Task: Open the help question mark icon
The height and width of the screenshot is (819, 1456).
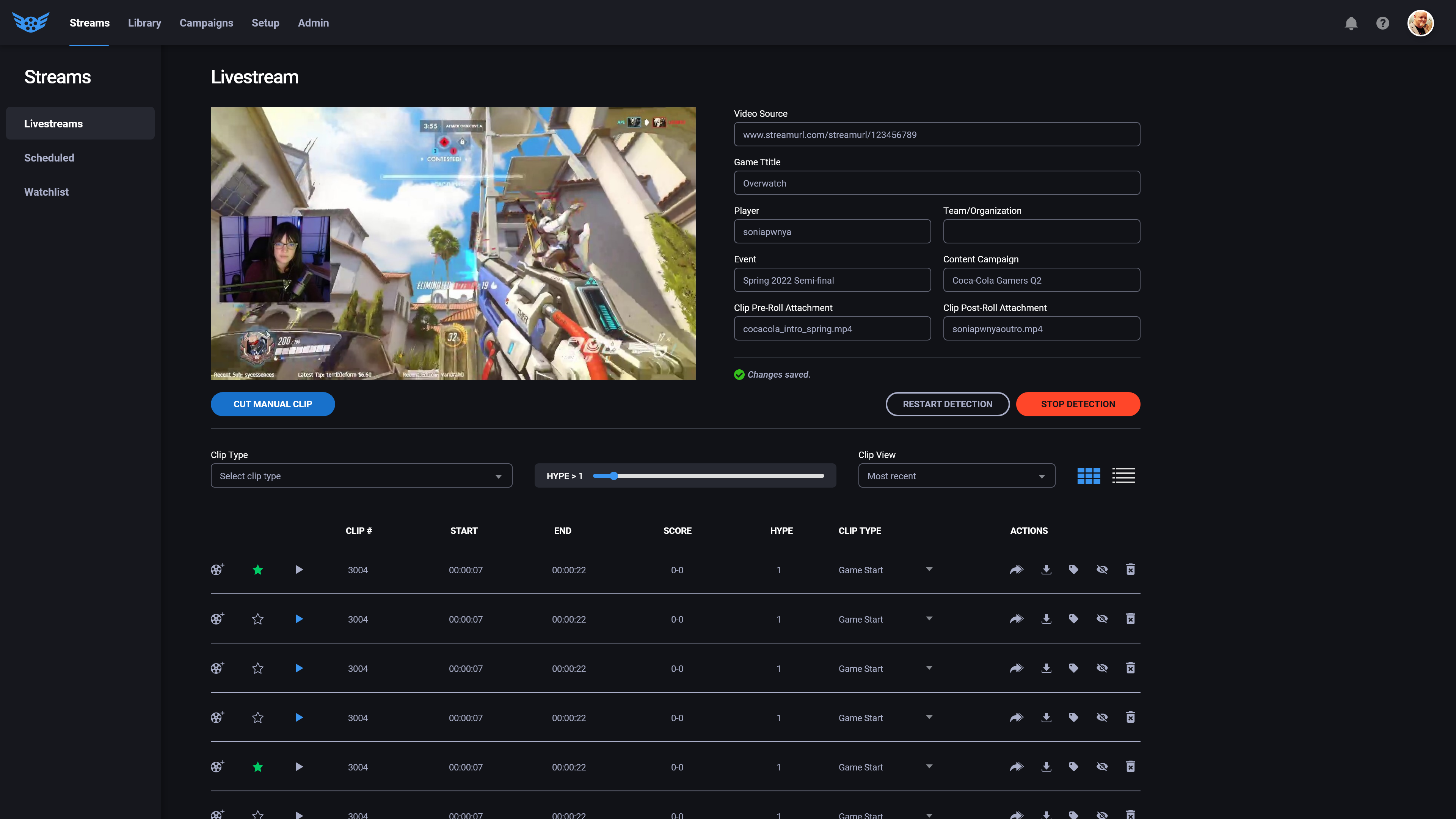Action: [1382, 23]
